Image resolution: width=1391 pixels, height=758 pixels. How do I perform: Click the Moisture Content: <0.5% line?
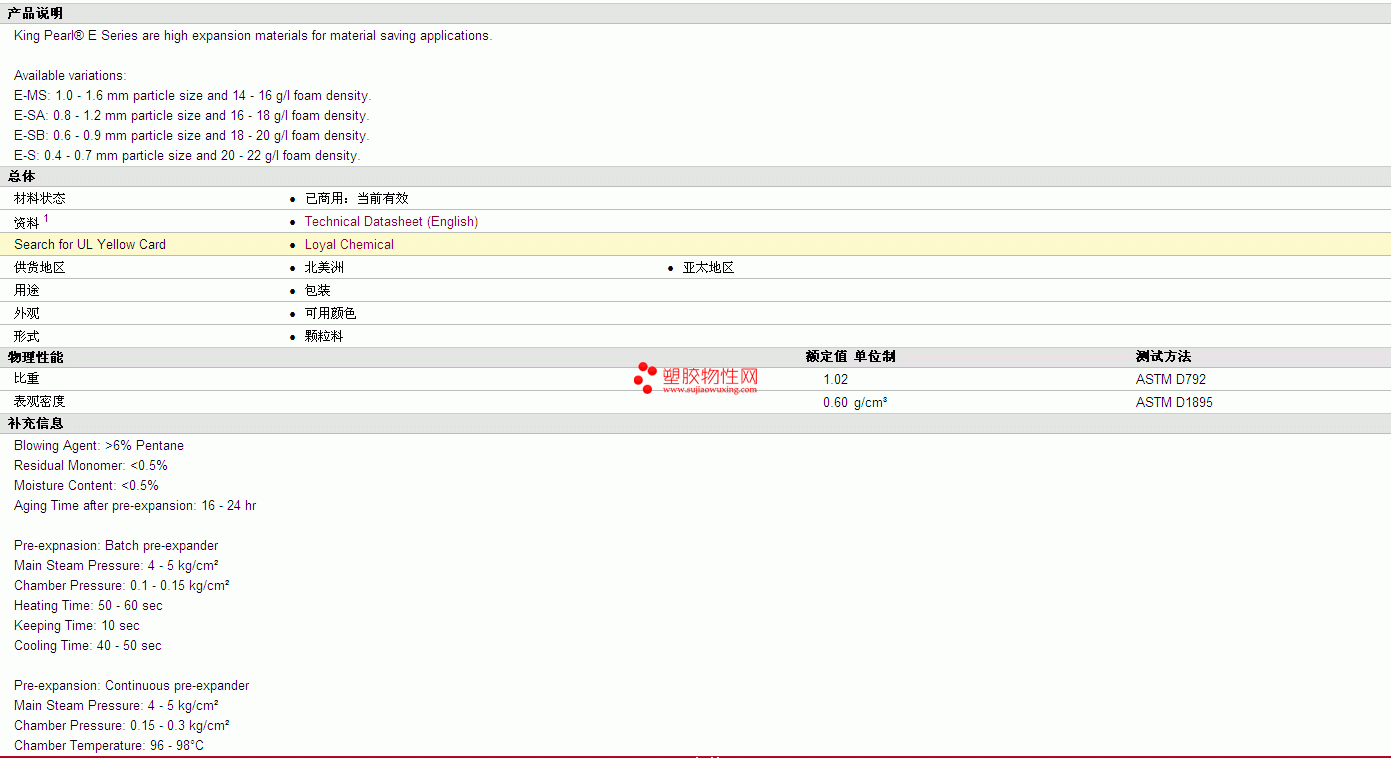pyautogui.click(x=86, y=485)
